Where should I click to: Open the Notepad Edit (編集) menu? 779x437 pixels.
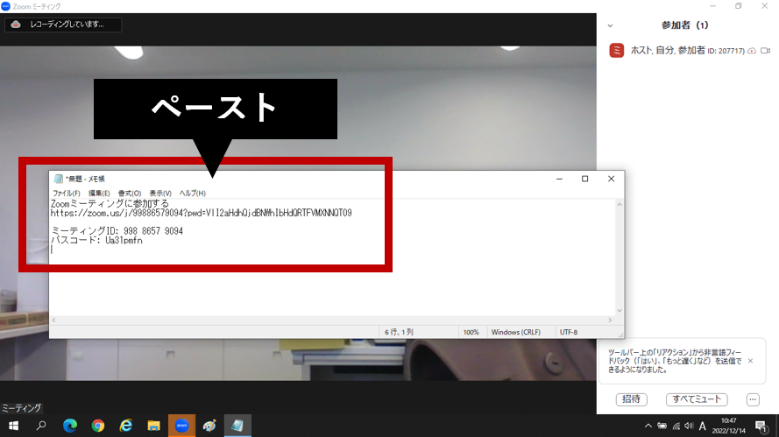pyautogui.click(x=99, y=193)
